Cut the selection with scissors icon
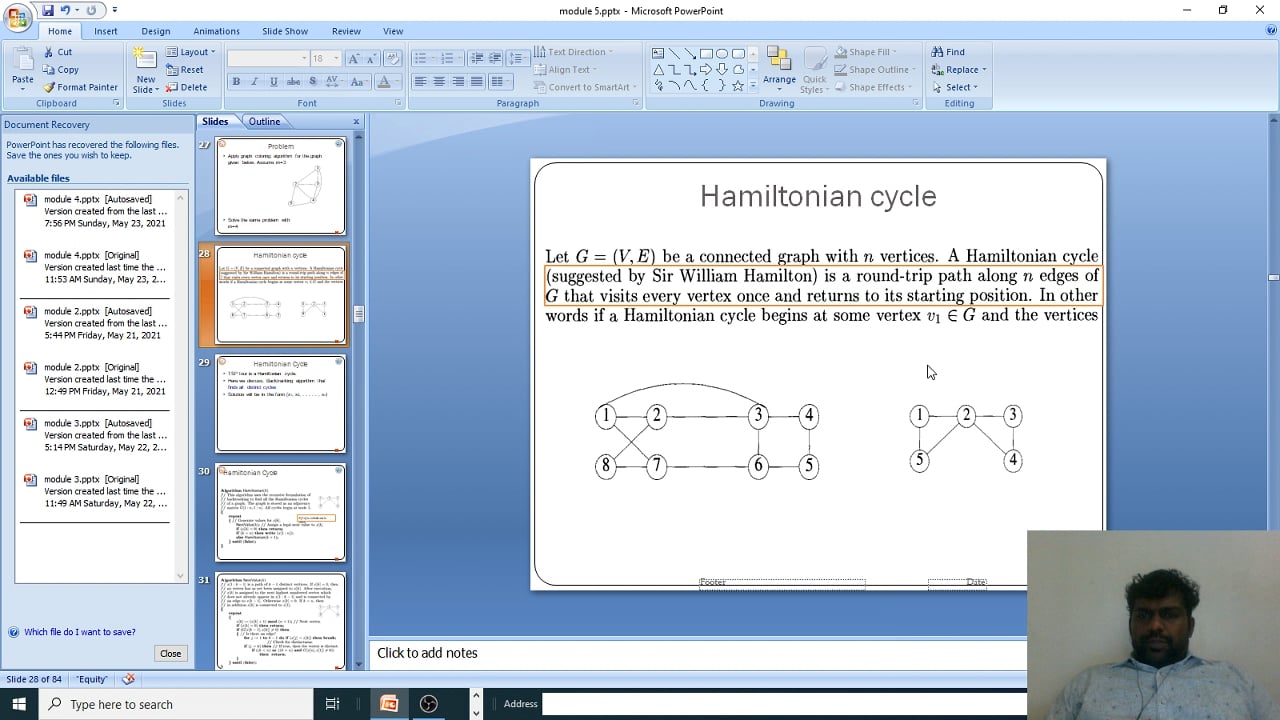 58,52
